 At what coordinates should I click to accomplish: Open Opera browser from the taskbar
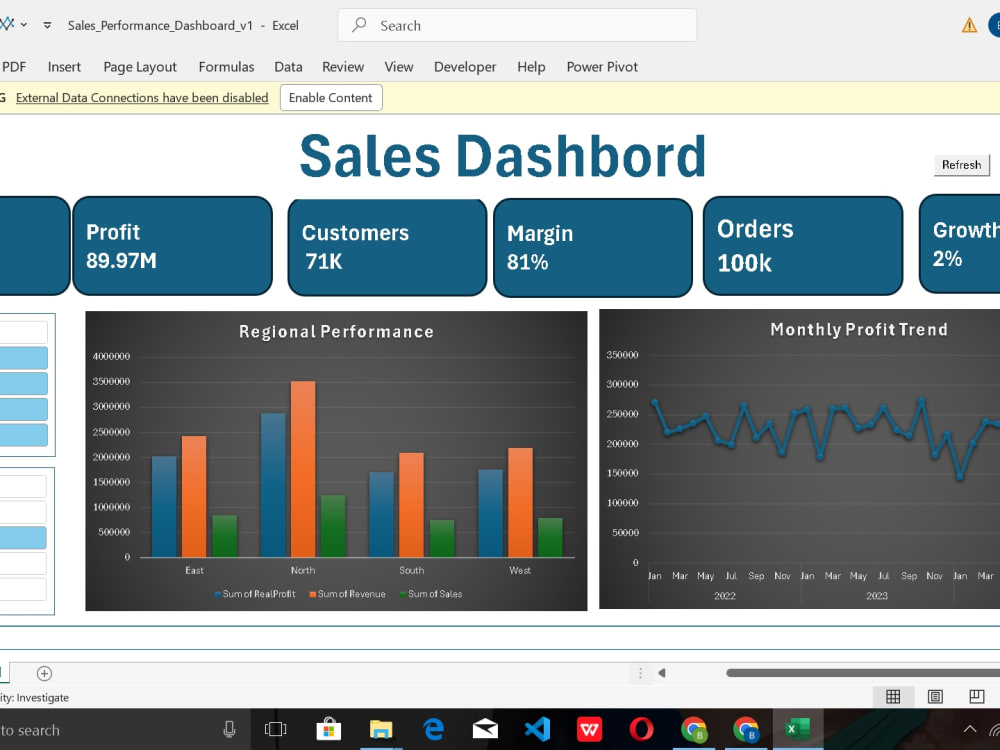(x=642, y=729)
